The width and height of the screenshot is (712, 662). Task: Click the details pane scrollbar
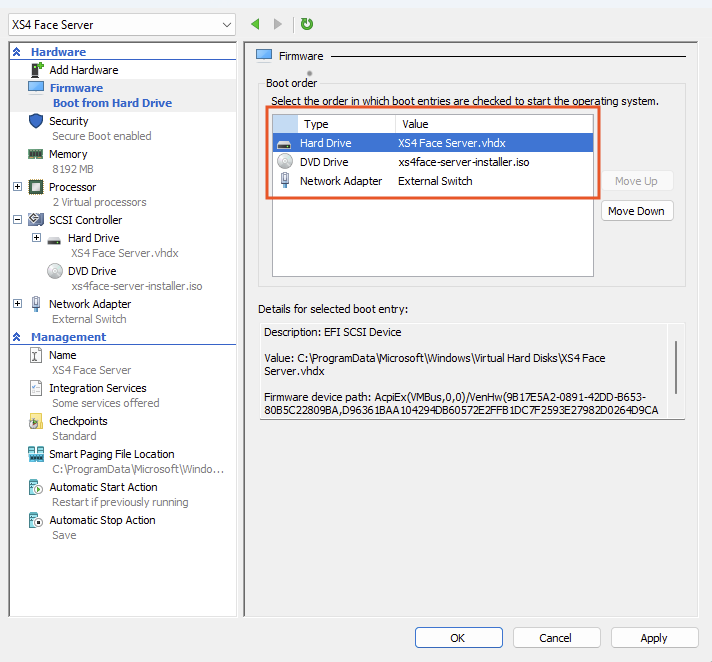click(x=677, y=367)
